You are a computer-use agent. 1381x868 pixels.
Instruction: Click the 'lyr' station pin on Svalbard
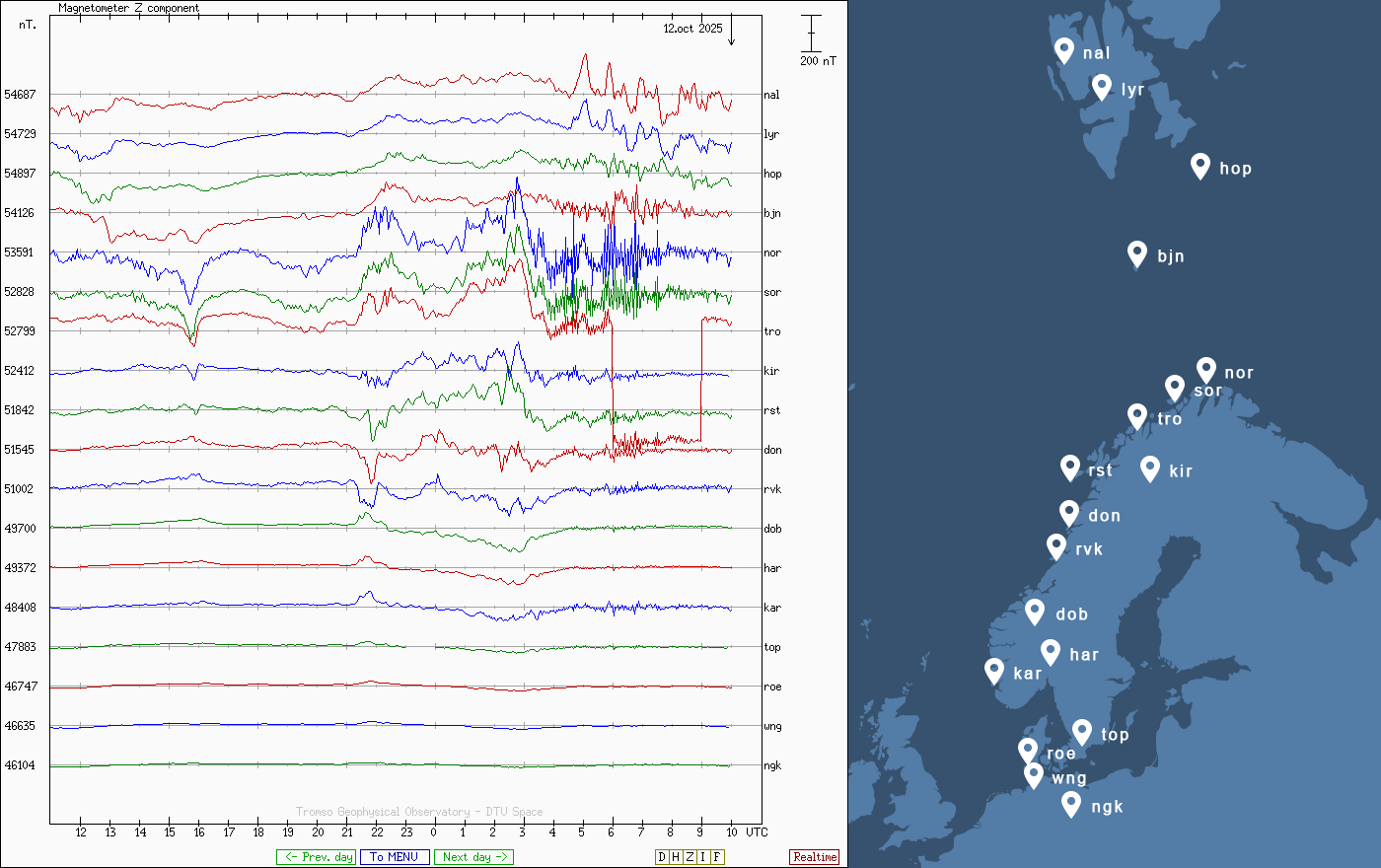tap(1102, 86)
